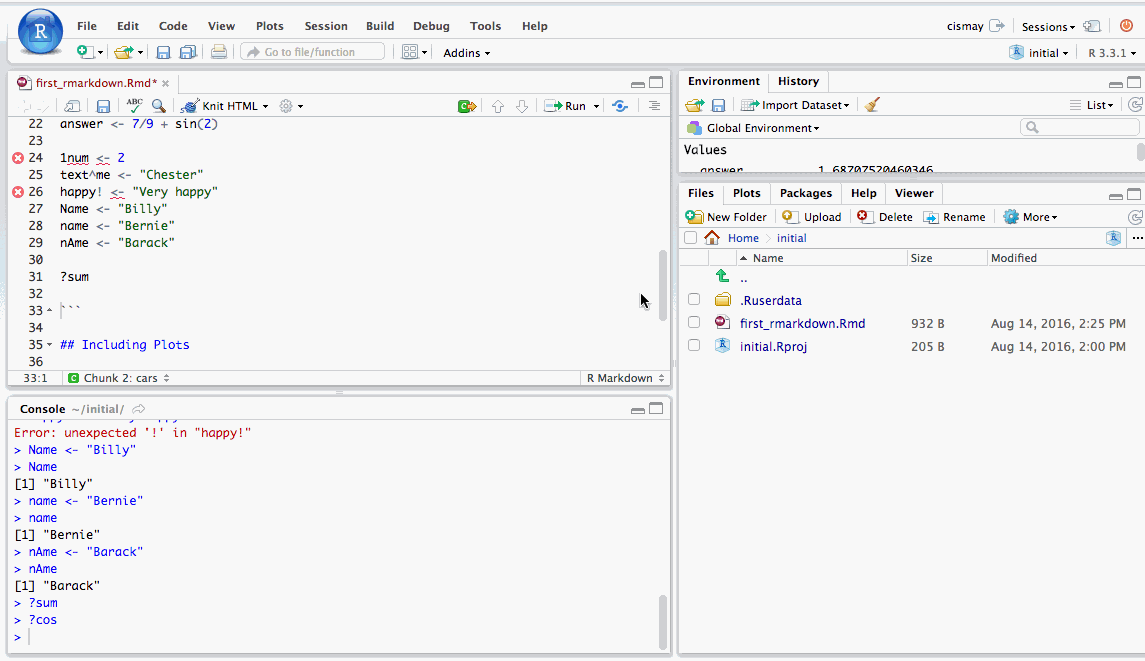Click the Go to file/function field
The height and width of the screenshot is (661, 1145).
point(314,52)
